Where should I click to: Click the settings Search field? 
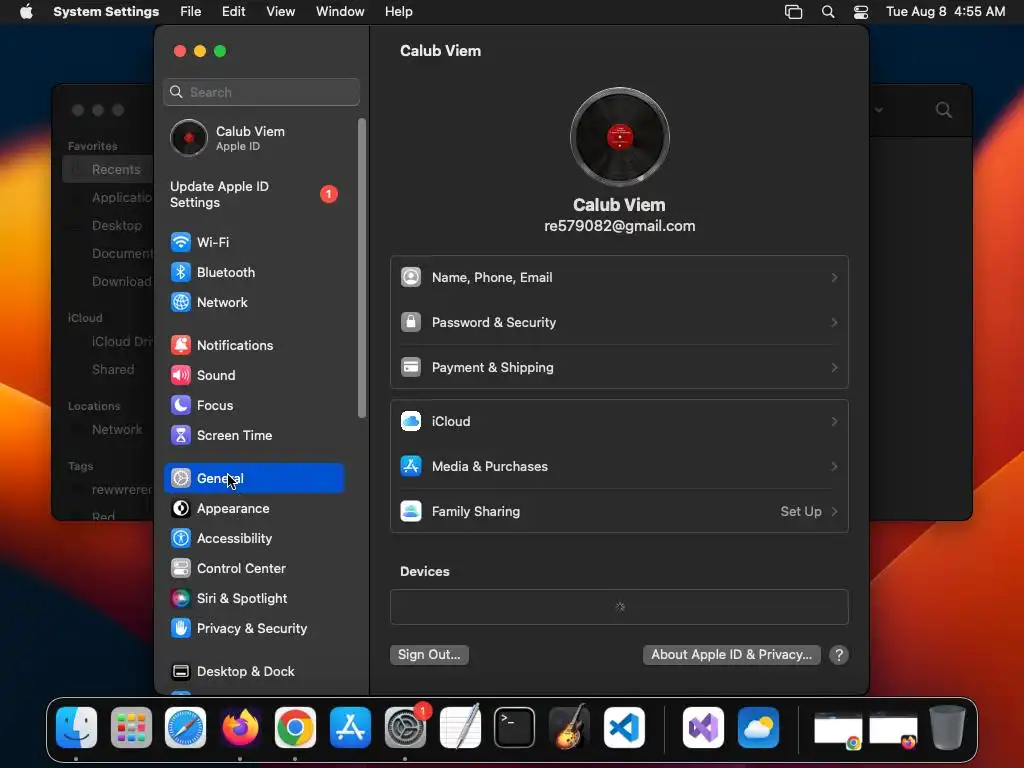click(x=261, y=92)
